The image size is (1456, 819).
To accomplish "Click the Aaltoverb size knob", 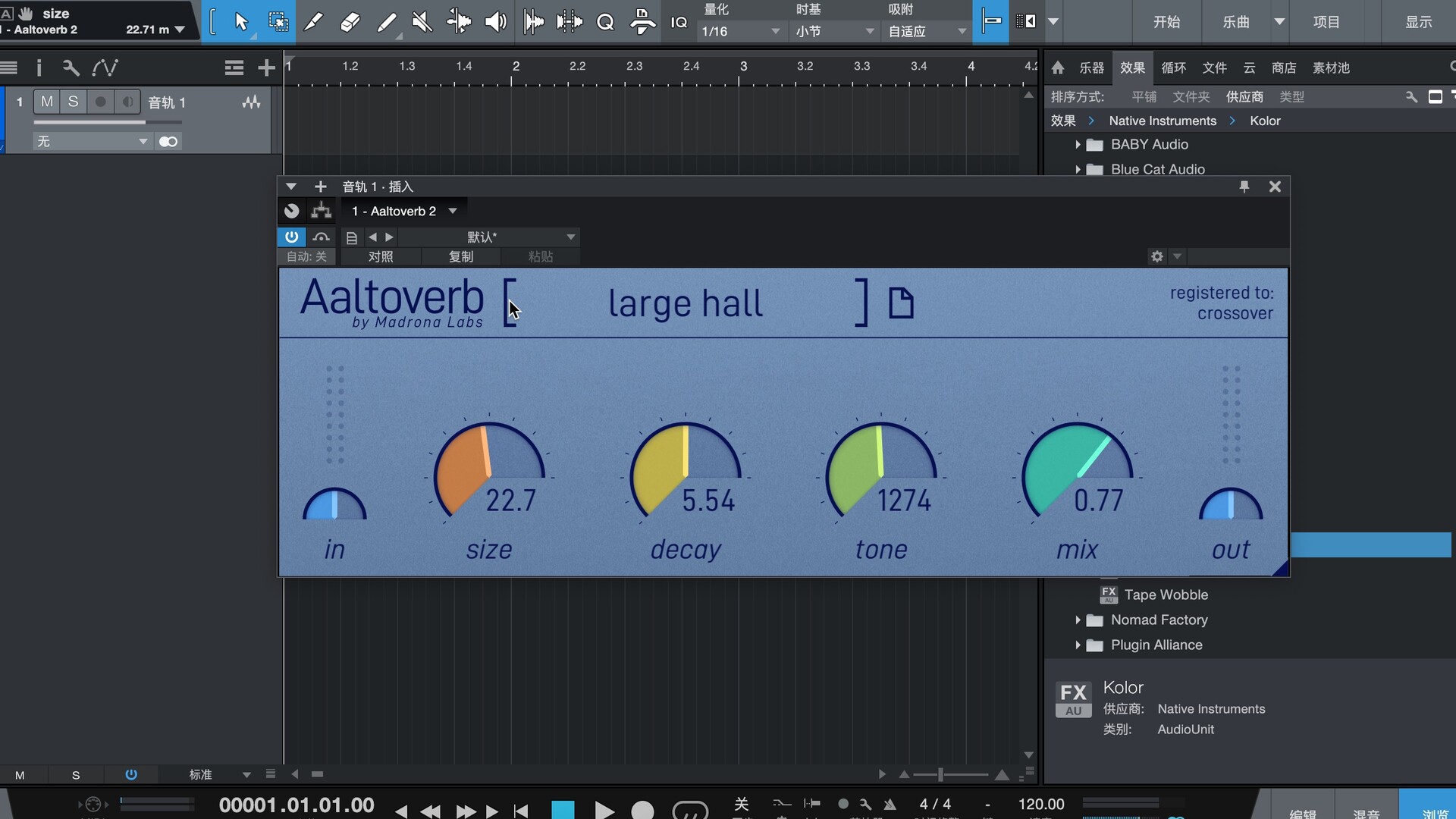I will coord(489,470).
